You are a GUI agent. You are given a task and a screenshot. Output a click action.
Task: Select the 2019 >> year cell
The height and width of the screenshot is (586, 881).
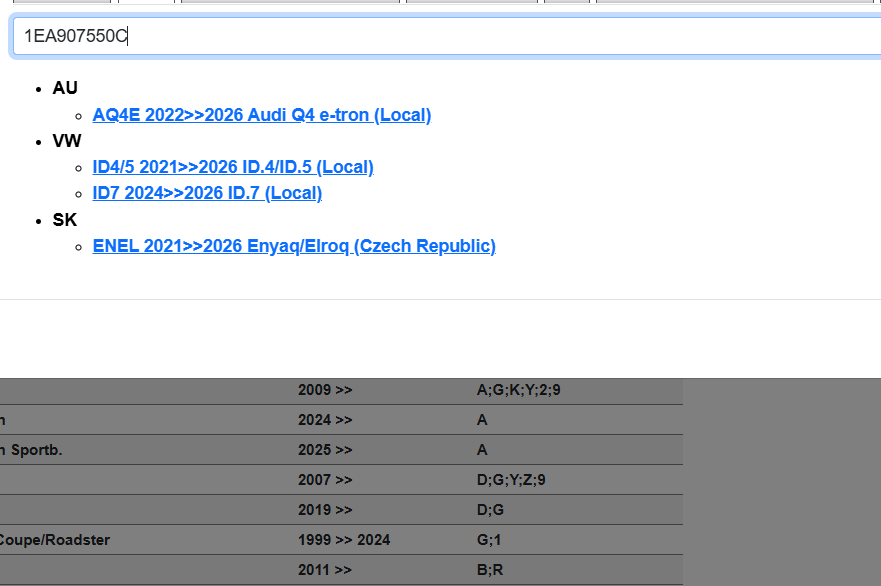pos(325,510)
